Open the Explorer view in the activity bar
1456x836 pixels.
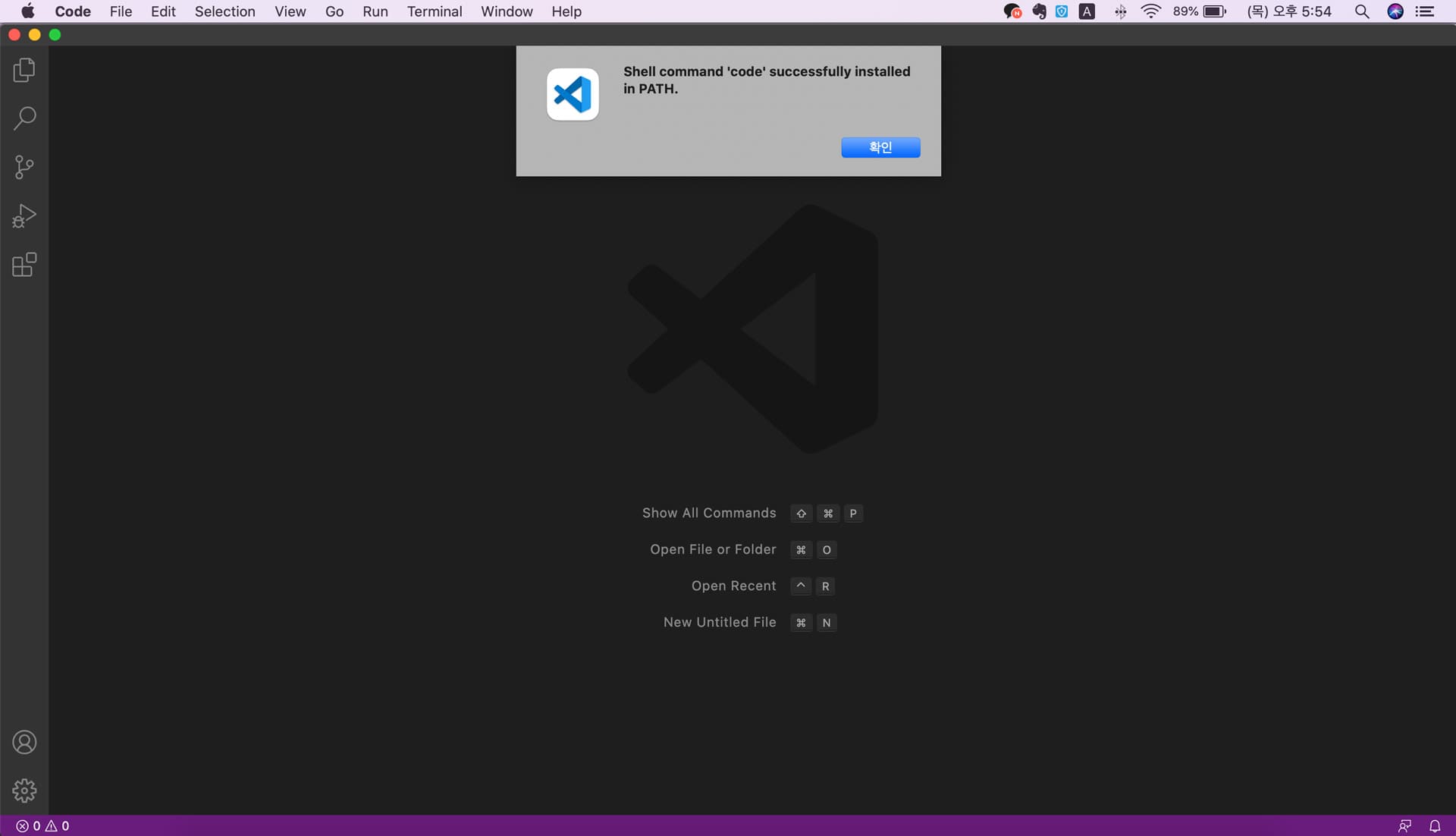(x=24, y=70)
